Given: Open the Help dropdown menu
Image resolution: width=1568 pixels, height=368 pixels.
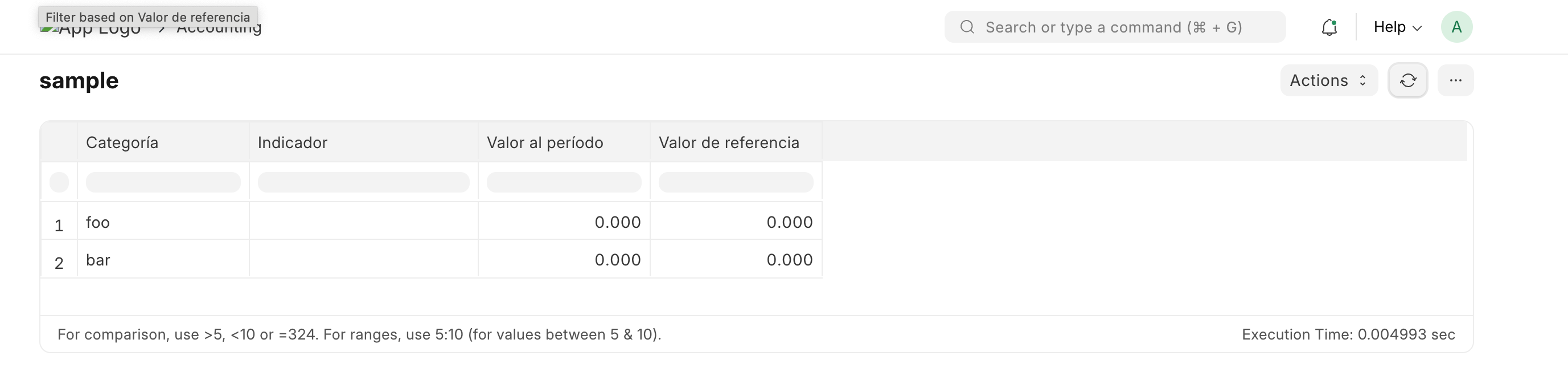Looking at the screenshot, I should 1398,27.
